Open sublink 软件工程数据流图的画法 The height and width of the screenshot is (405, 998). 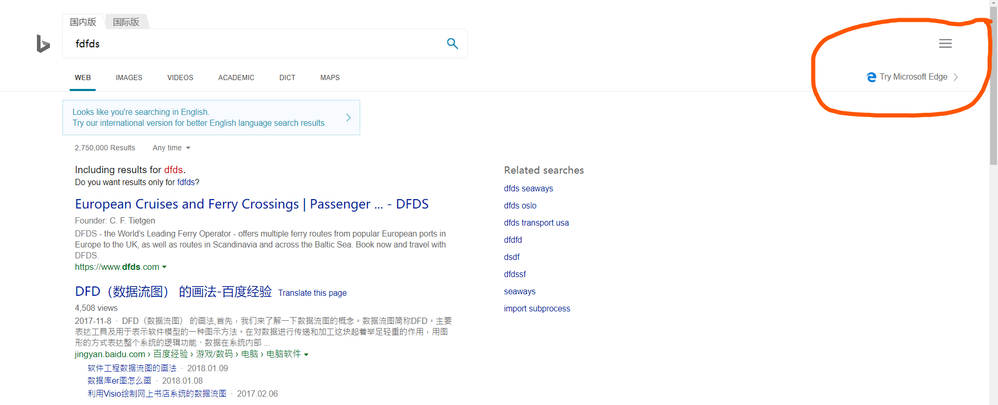click(x=132, y=369)
